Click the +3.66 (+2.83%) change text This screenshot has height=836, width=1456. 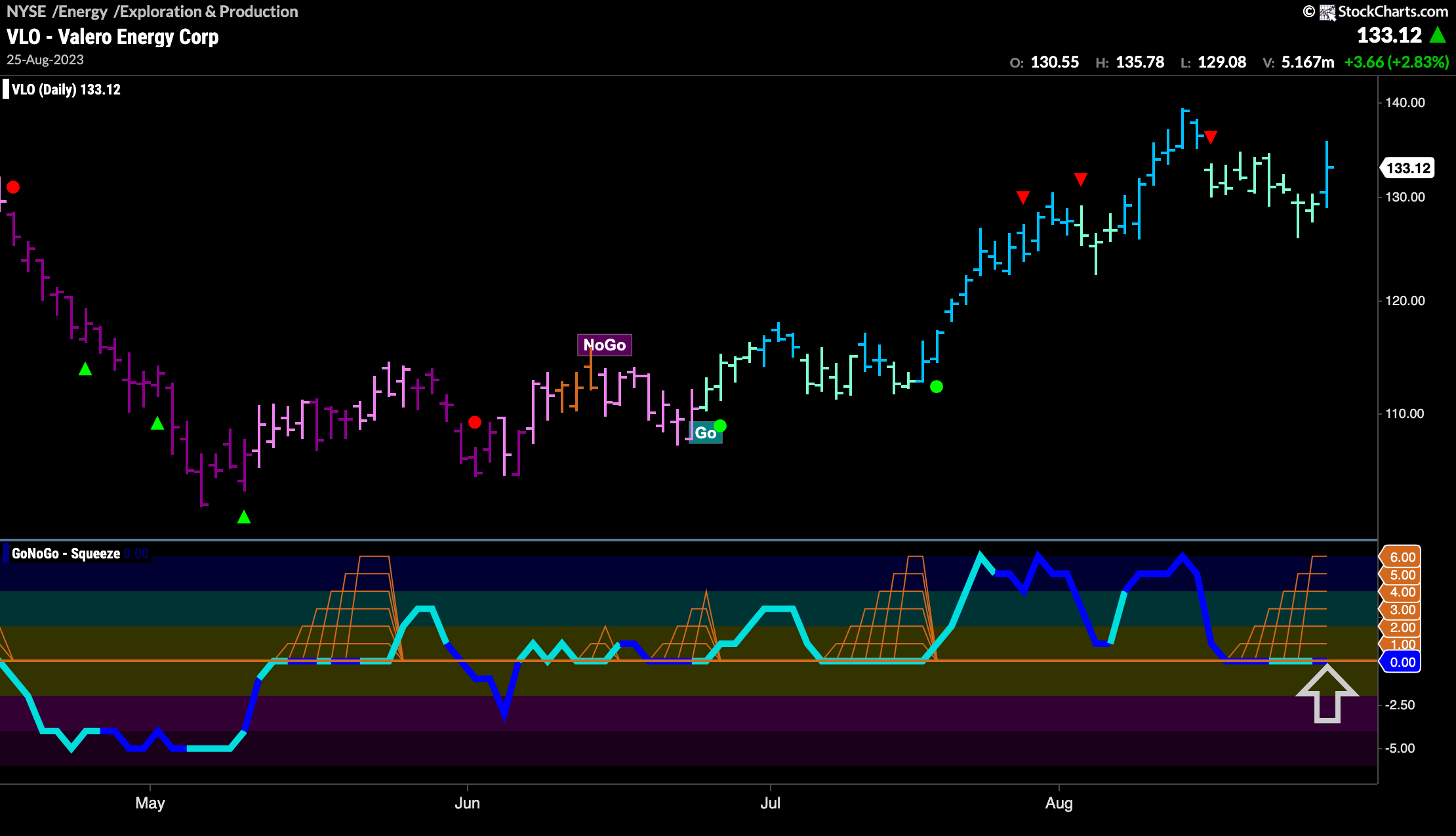coord(1396,62)
